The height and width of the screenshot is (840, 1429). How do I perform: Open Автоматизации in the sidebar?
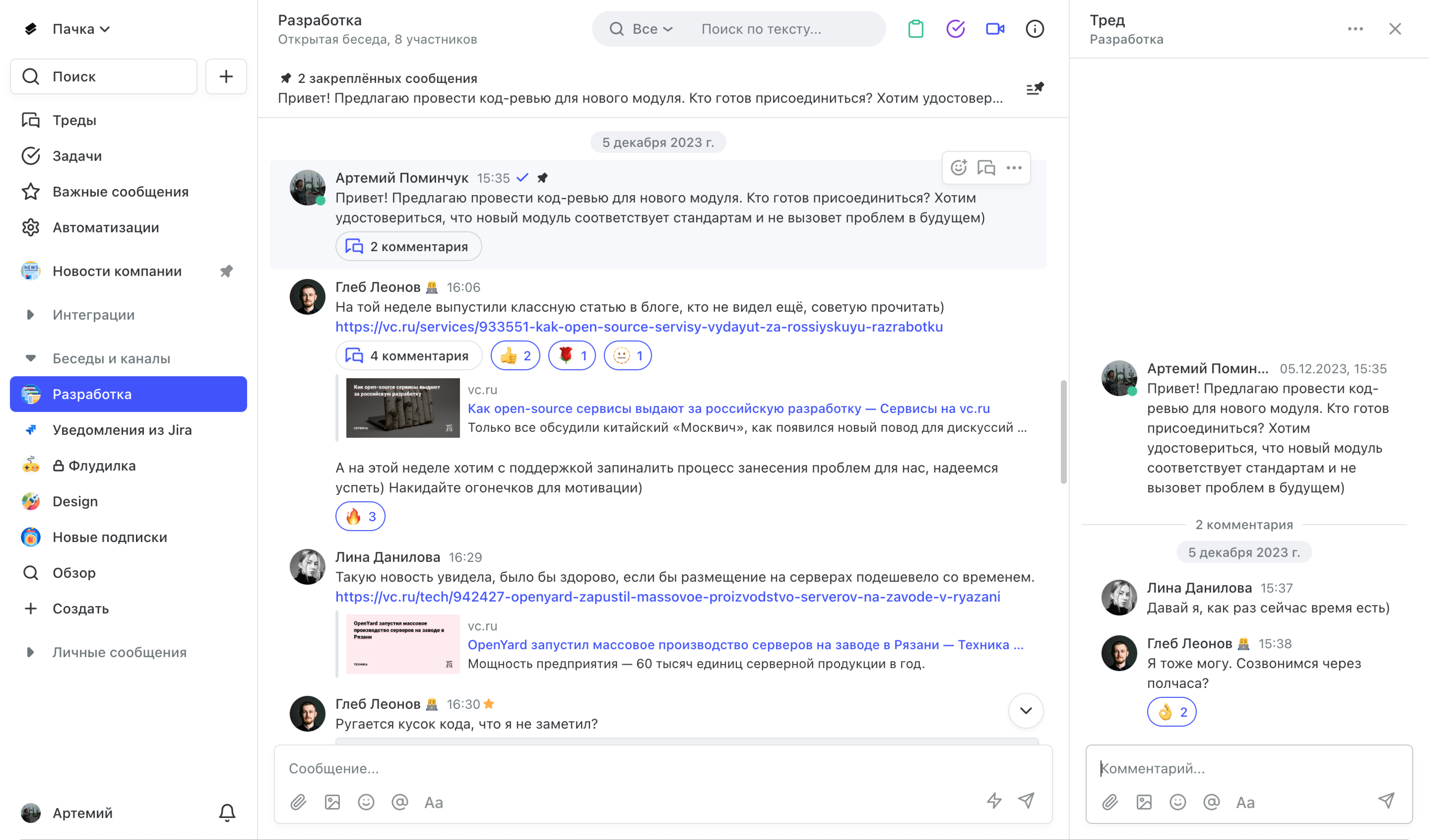click(129, 227)
